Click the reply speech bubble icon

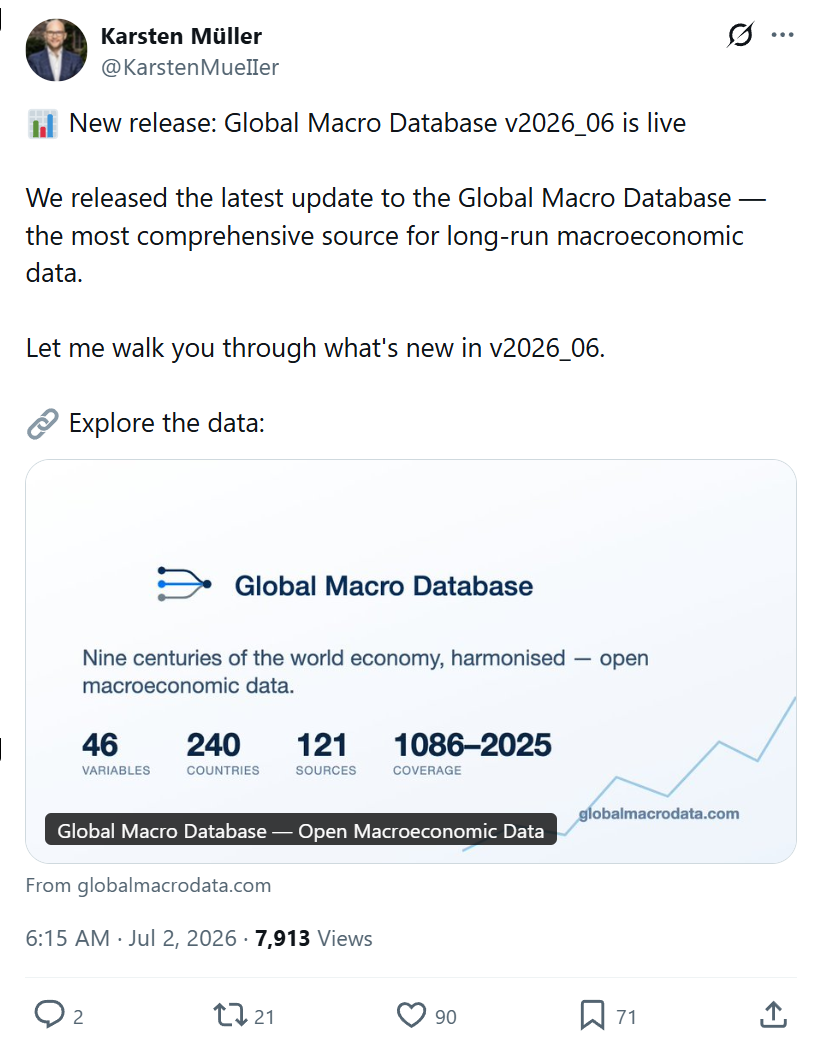(x=49, y=1015)
